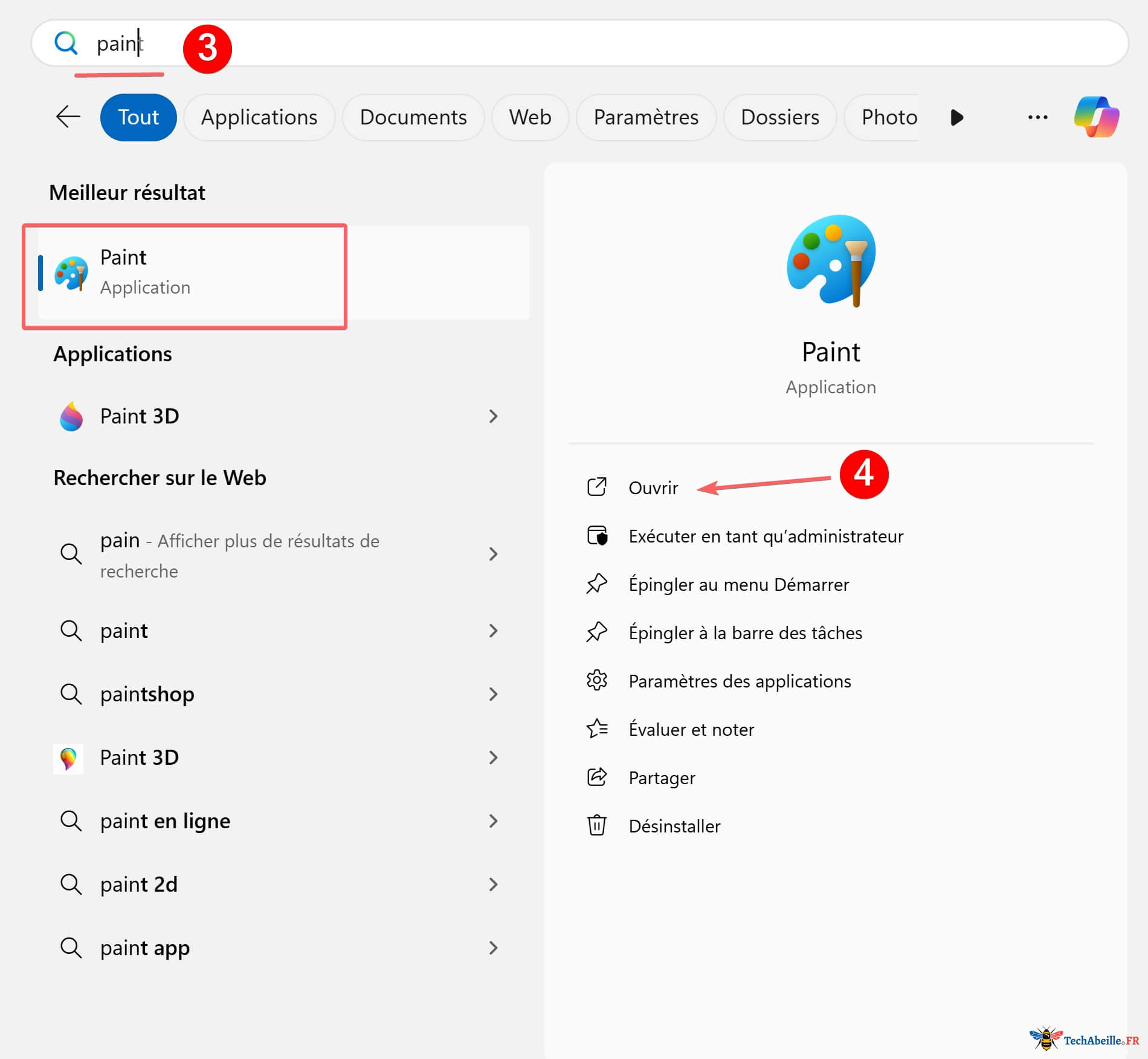
Task: Click the magnifier icon beside 'paint 2d'
Action: click(71, 884)
